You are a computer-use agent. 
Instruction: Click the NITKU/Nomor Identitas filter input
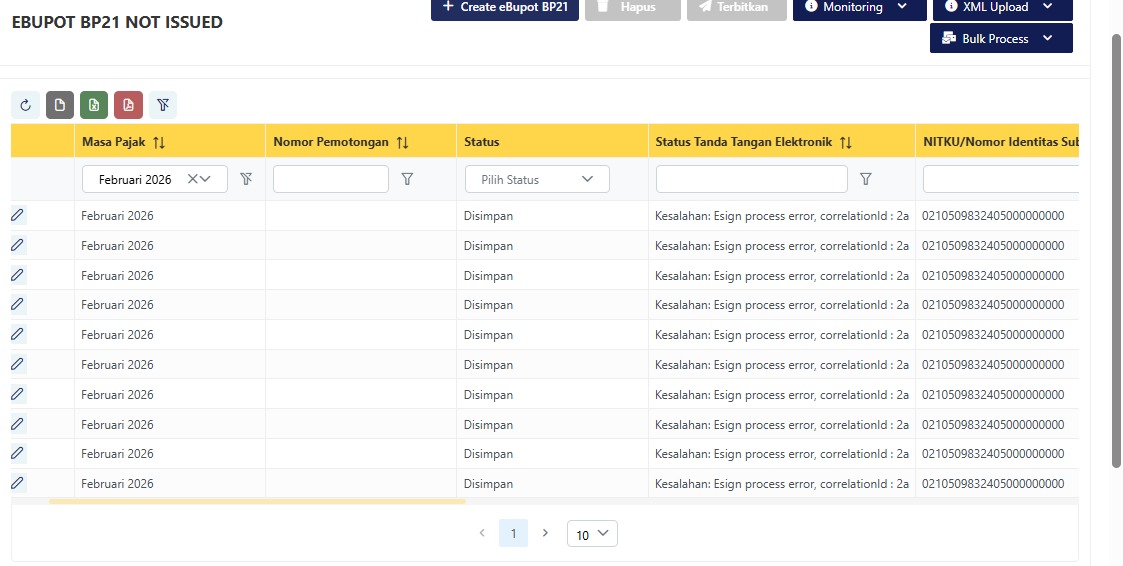(1001, 179)
